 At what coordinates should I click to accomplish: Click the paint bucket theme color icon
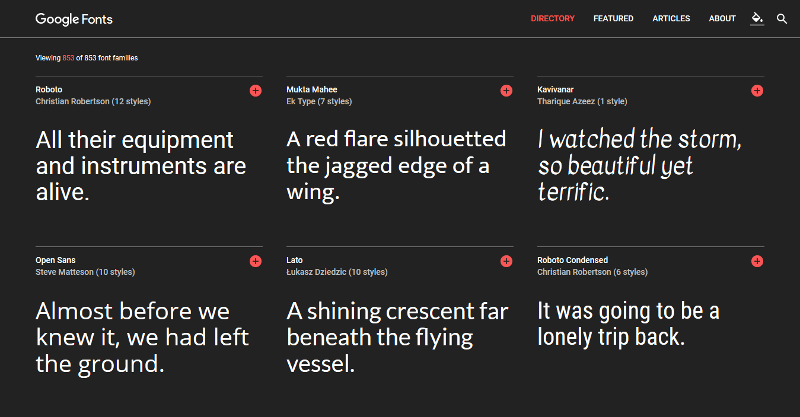[757, 18]
